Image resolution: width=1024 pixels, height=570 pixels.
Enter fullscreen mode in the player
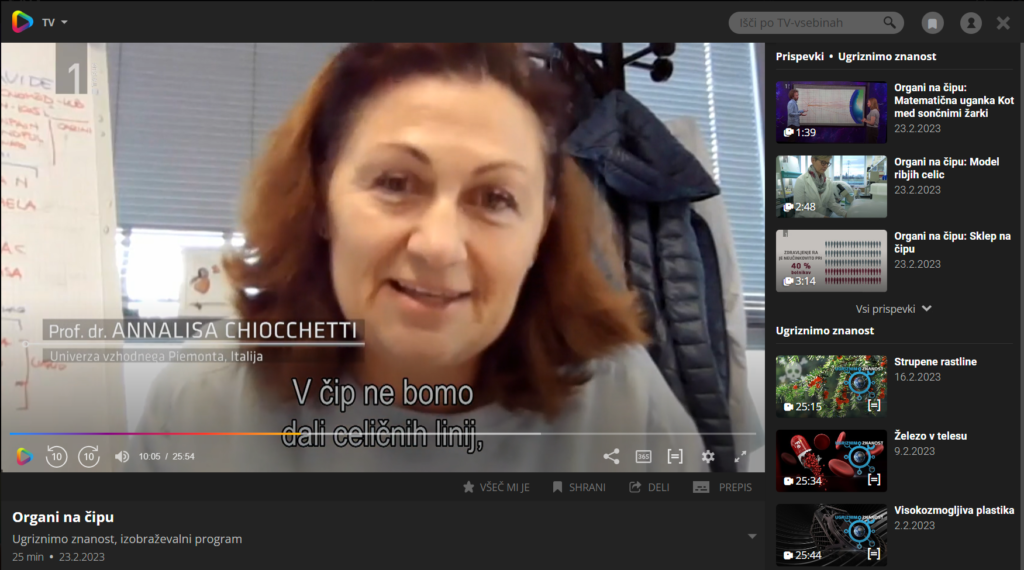(x=741, y=457)
